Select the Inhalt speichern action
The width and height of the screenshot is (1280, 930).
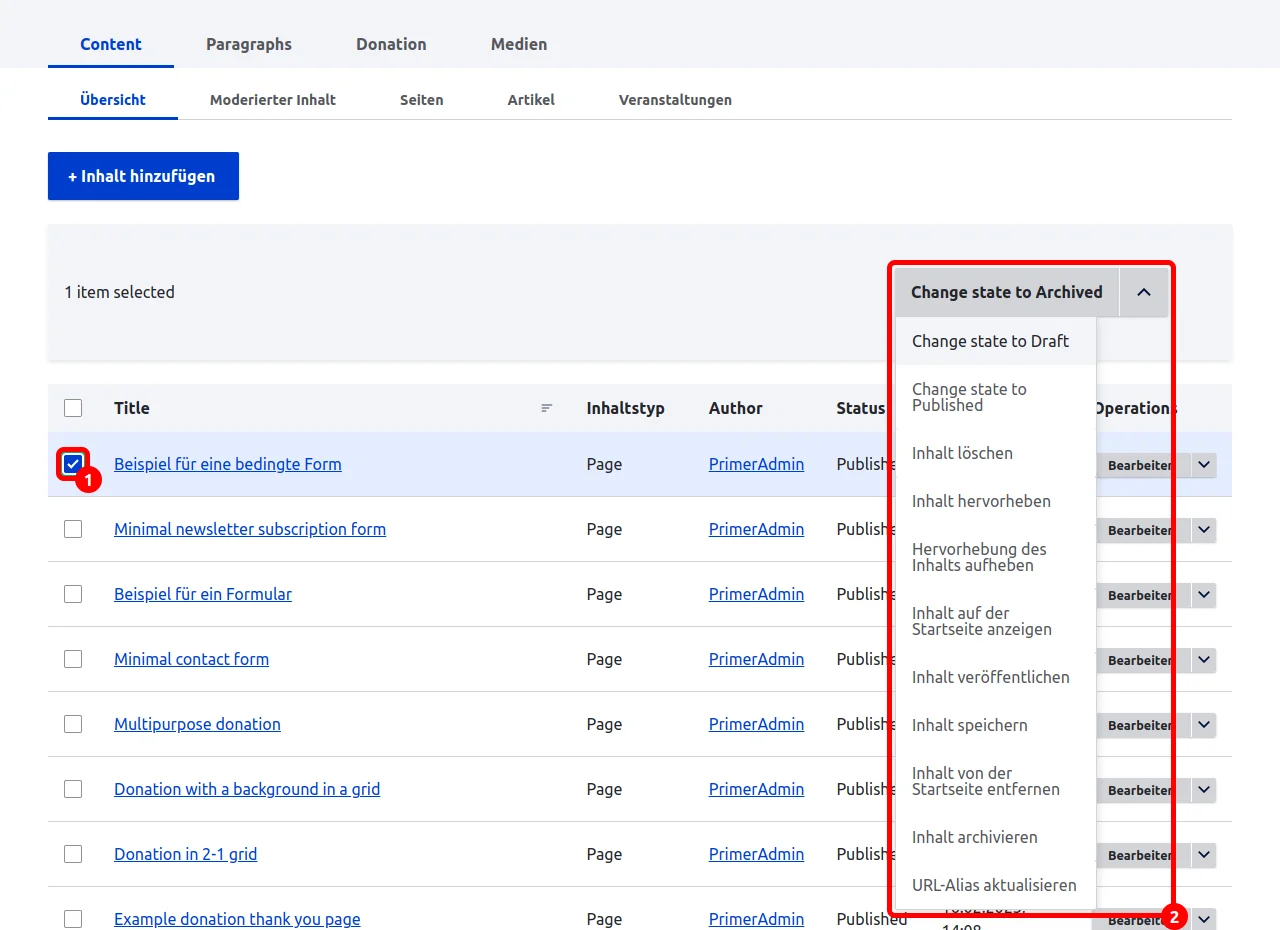point(996,725)
